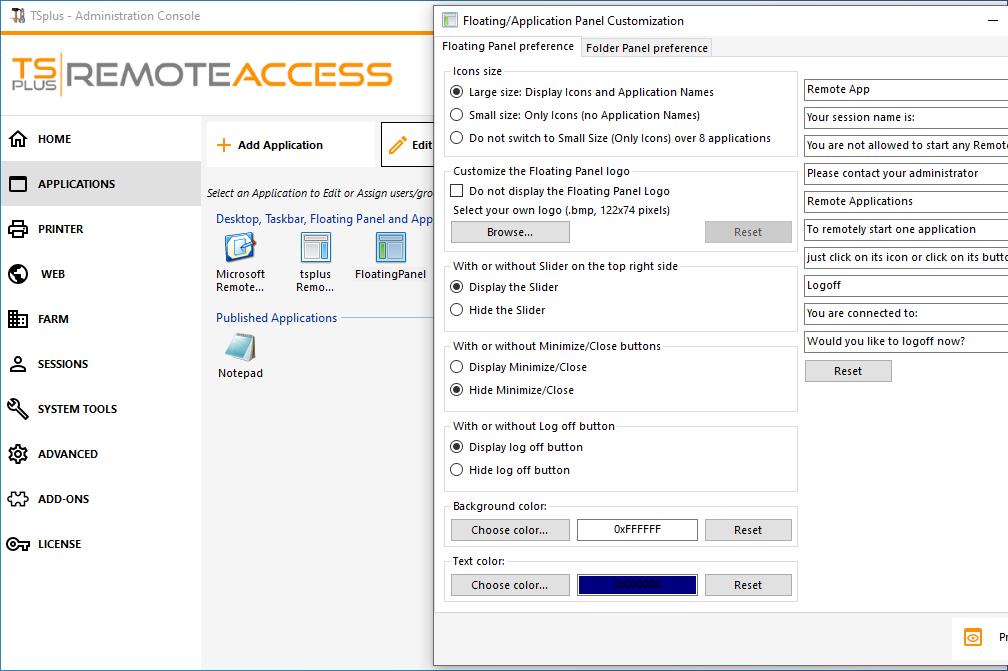Open Advanced settings gear icon

click(x=18, y=454)
